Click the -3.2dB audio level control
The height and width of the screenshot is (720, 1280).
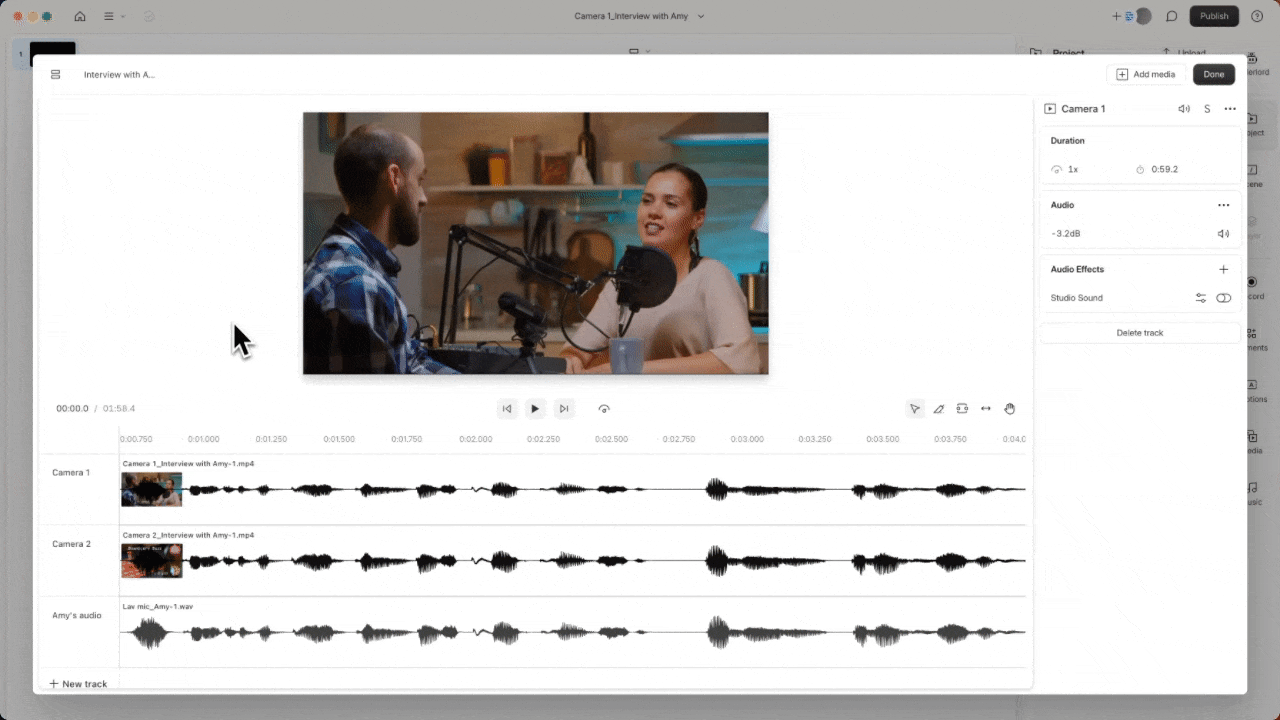click(x=1066, y=234)
